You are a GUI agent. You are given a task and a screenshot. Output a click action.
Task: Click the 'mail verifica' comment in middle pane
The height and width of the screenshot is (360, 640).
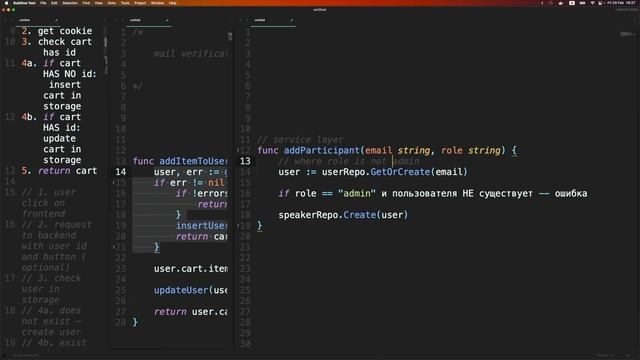point(190,54)
